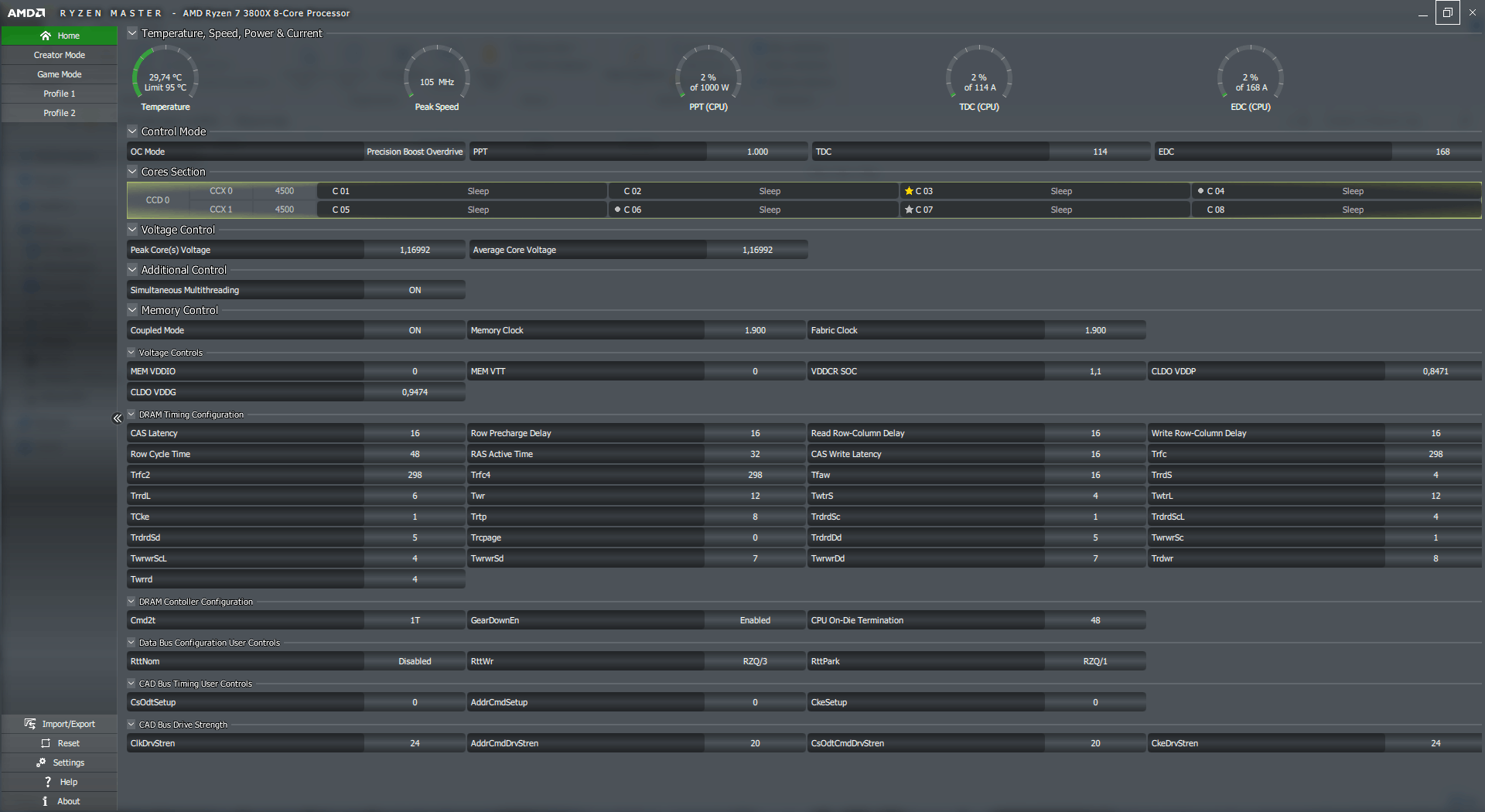The height and width of the screenshot is (812, 1485).
Task: Collapse Data Bus Configuration User Controls
Action: [131, 643]
